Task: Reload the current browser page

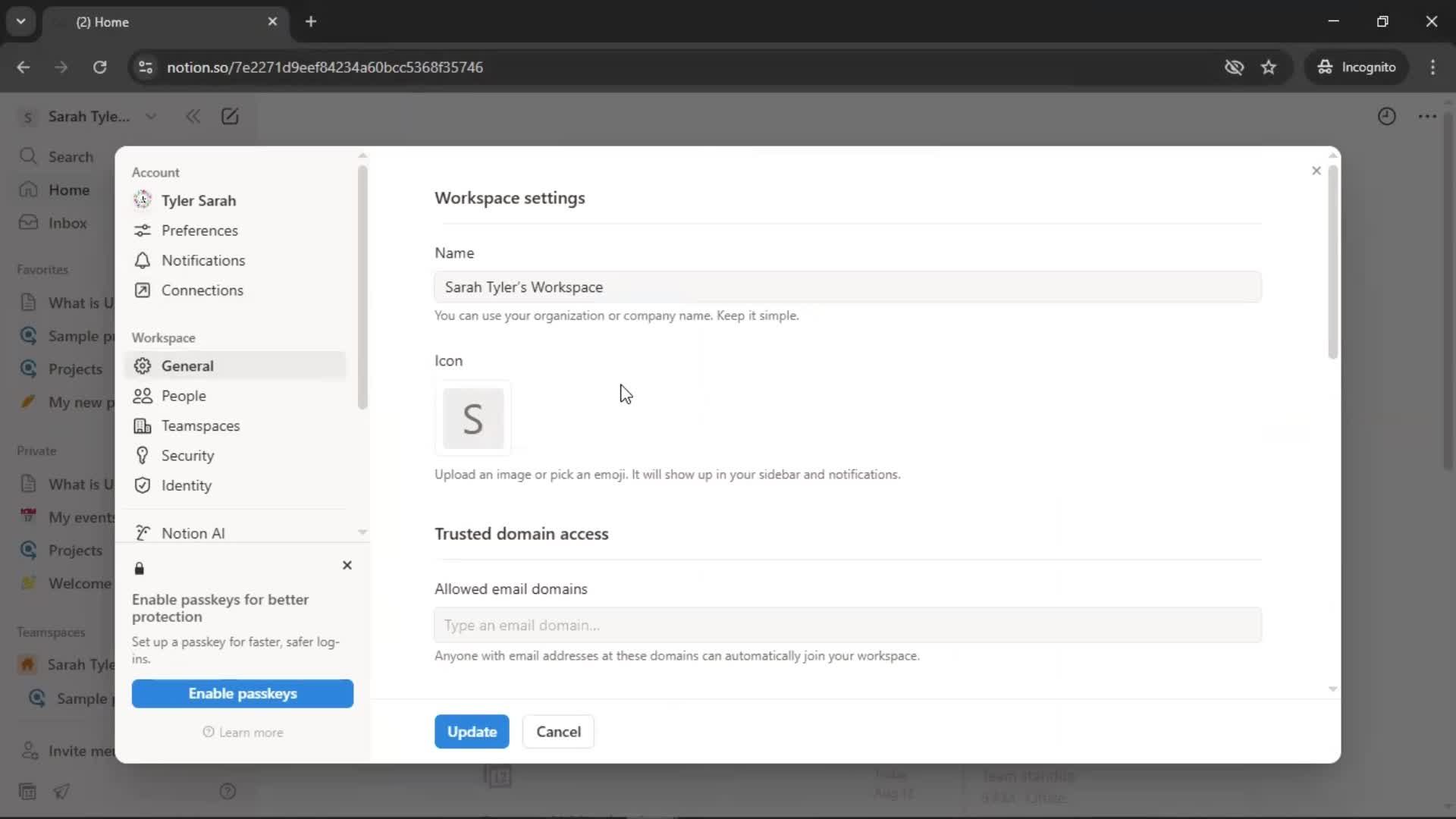Action: (99, 67)
